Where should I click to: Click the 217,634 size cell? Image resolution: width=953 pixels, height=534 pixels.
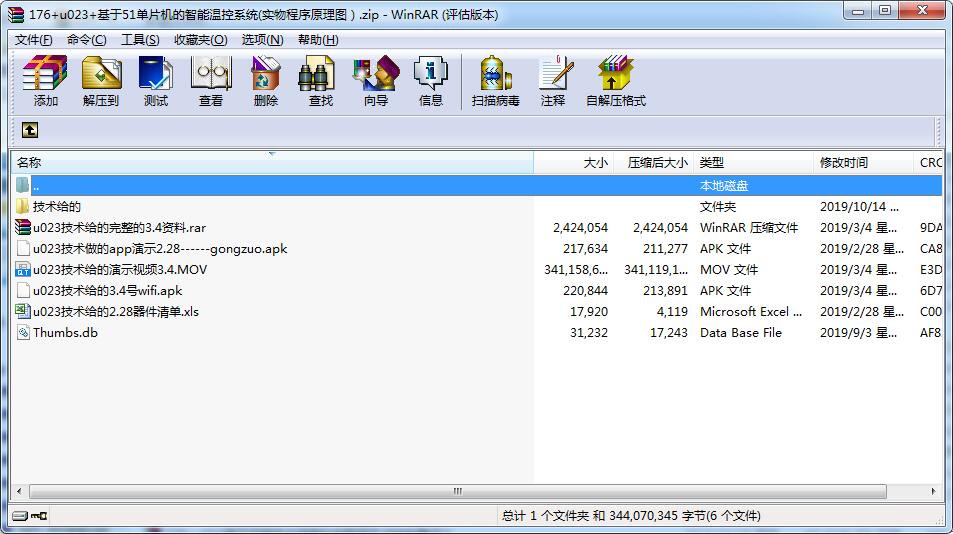click(x=585, y=248)
